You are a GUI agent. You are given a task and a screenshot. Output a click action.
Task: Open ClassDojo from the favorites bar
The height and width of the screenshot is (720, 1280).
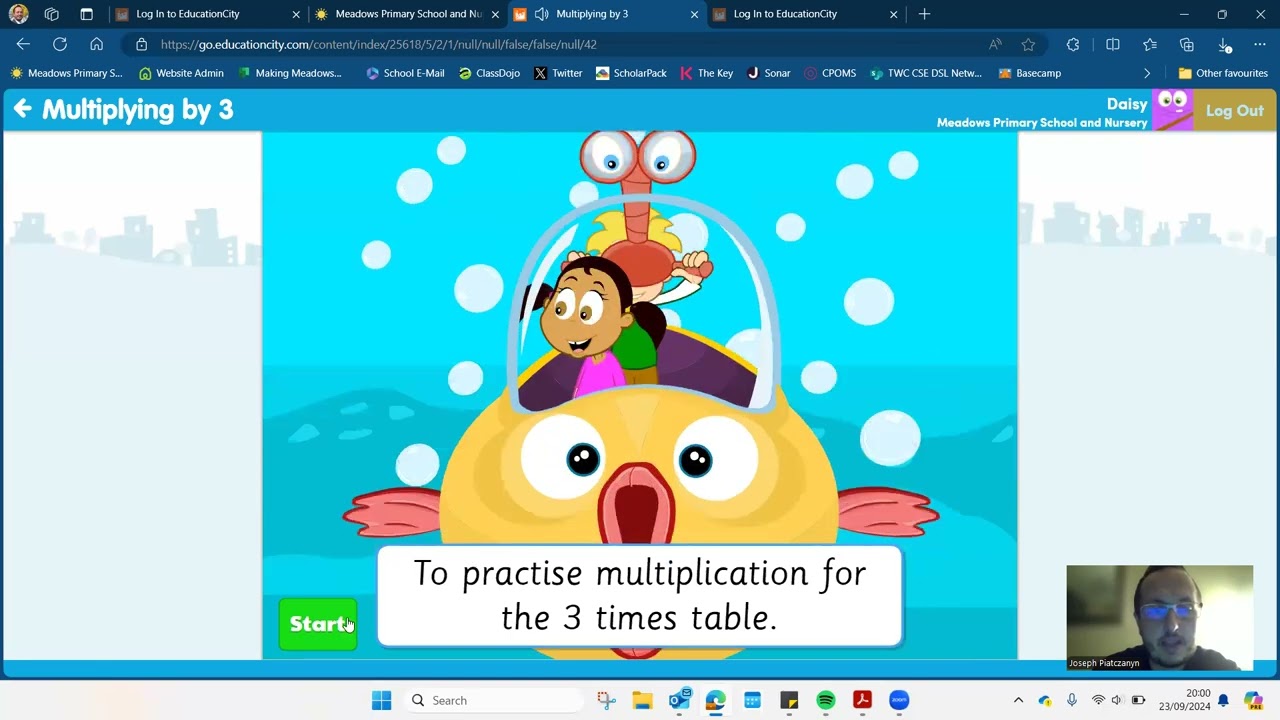[489, 73]
